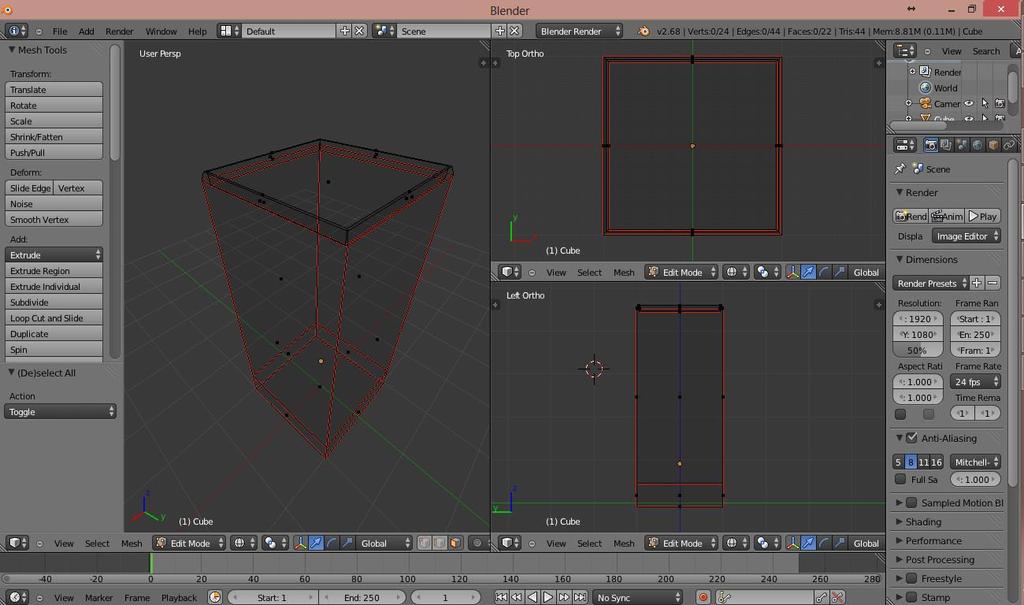Select rotate manipulator arc in User Persp header
Image resolution: width=1024 pixels, height=605 pixels.
click(x=332, y=543)
